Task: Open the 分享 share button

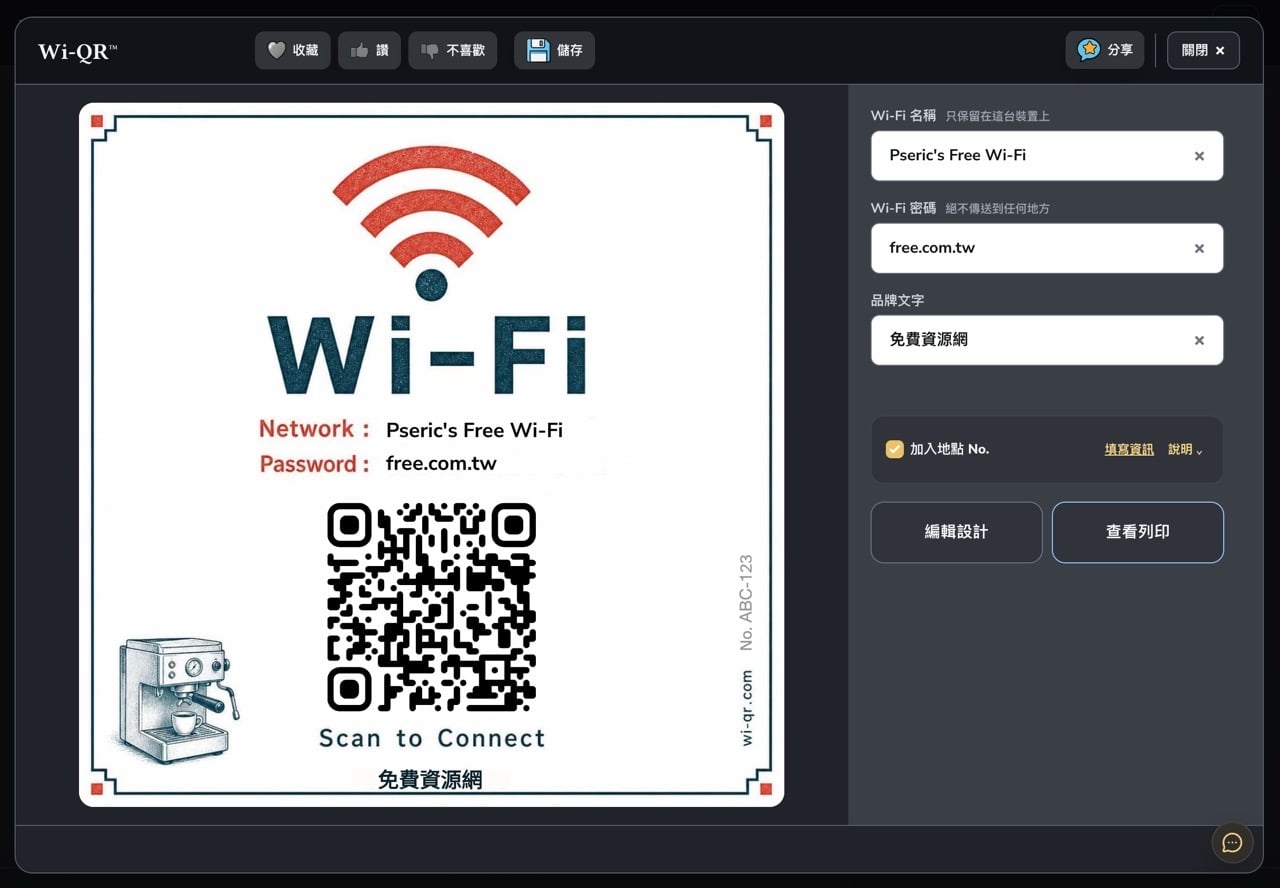Action: 1105,49
